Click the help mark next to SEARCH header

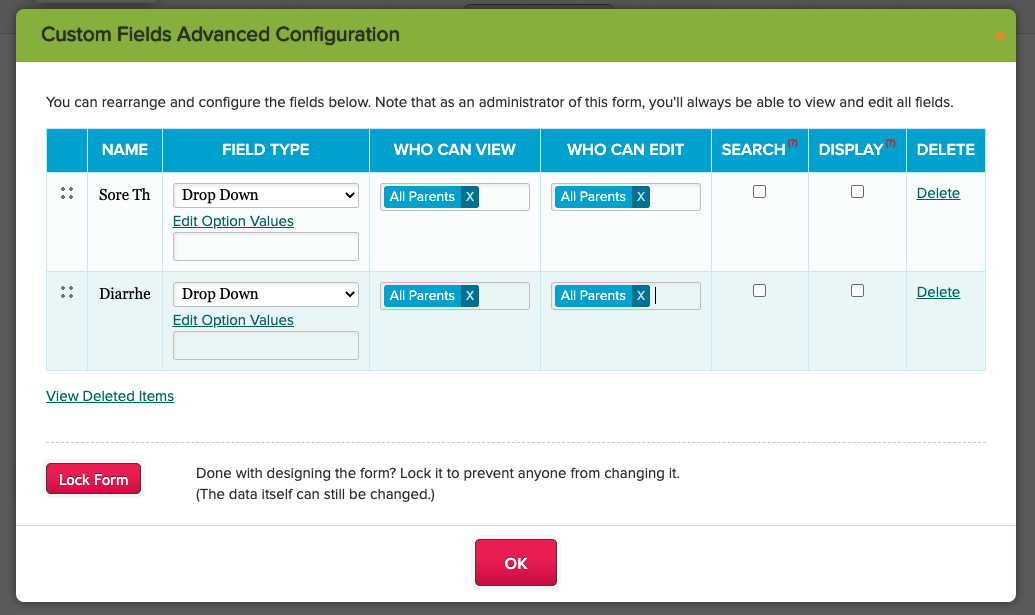click(x=793, y=143)
